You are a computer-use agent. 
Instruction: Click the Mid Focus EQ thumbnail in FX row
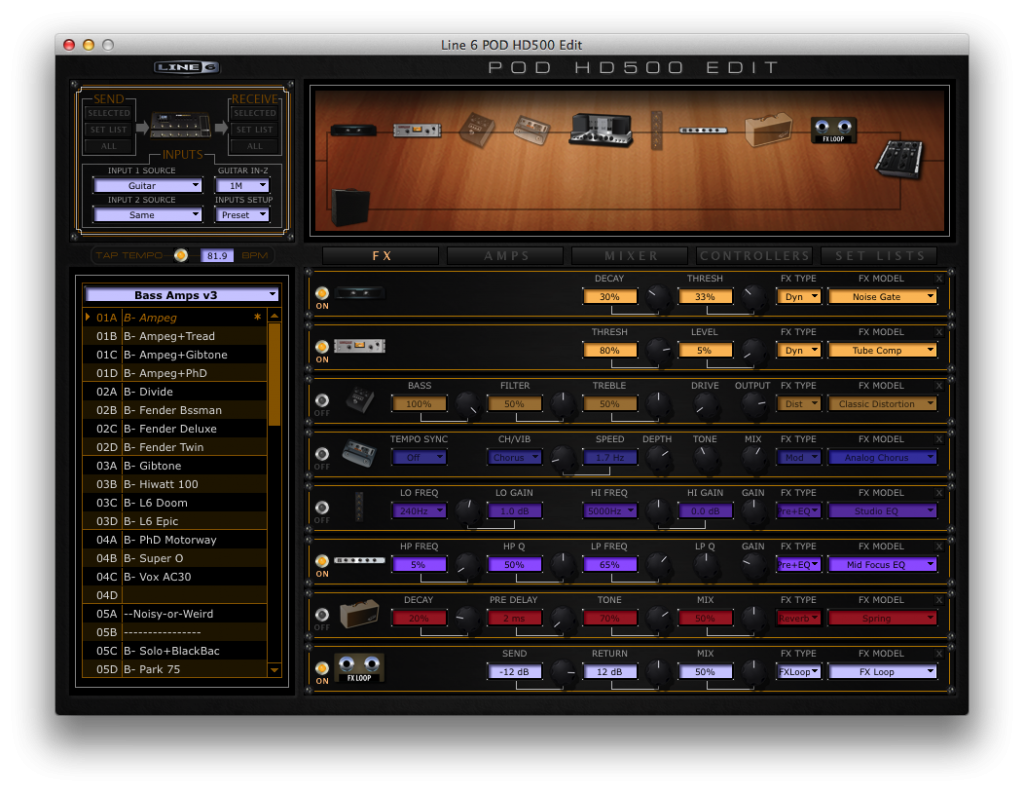pos(359,560)
